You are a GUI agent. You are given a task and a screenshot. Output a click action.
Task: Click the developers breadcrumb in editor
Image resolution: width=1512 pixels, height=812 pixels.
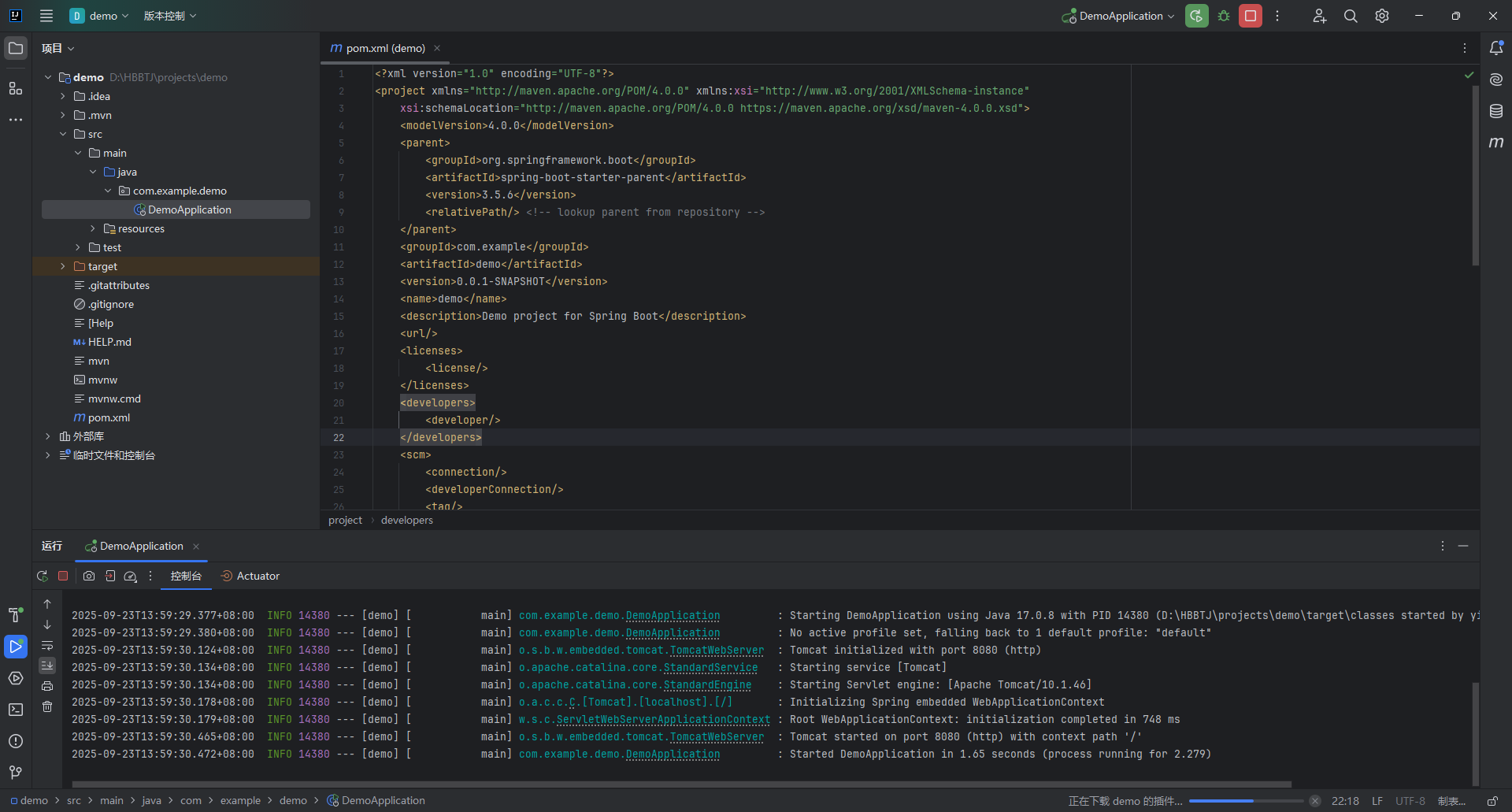pyautogui.click(x=406, y=520)
